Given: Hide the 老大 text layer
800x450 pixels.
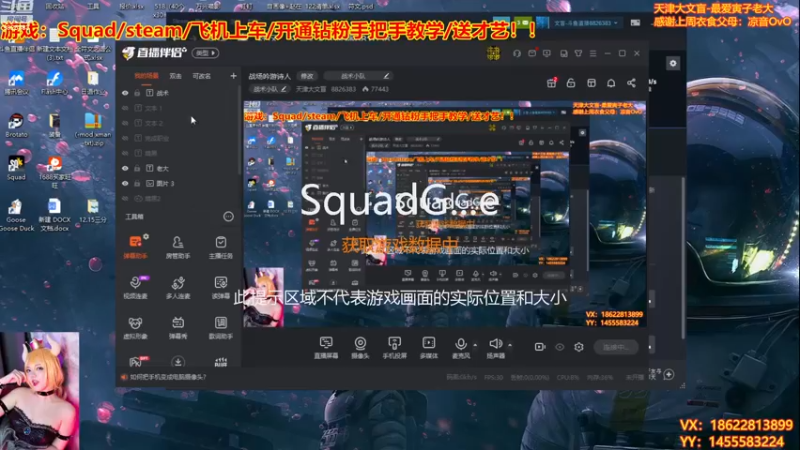Looking at the screenshot, I should (x=125, y=168).
